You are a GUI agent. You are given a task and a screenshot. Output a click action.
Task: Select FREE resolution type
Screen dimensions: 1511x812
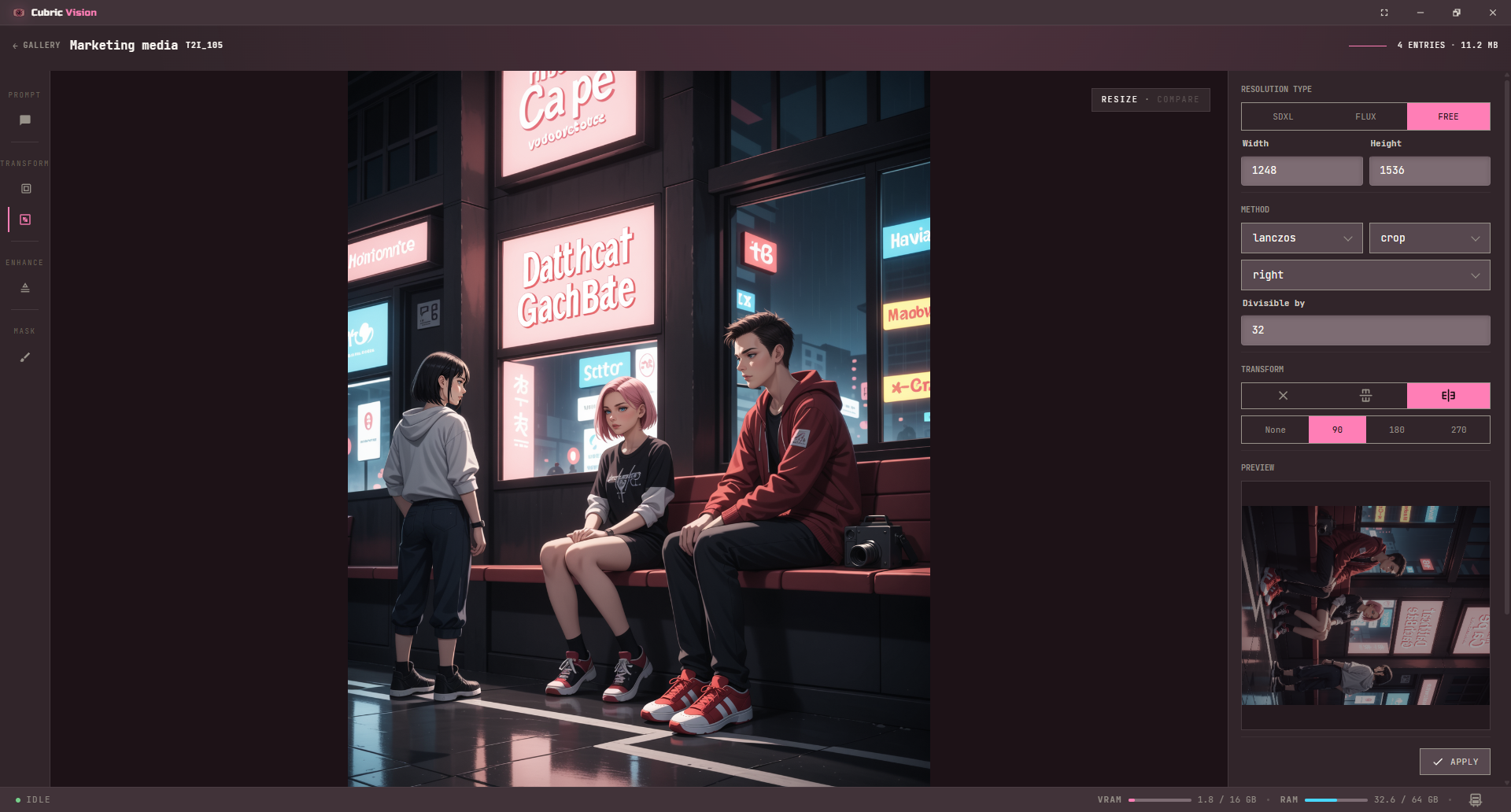pyautogui.click(x=1448, y=116)
